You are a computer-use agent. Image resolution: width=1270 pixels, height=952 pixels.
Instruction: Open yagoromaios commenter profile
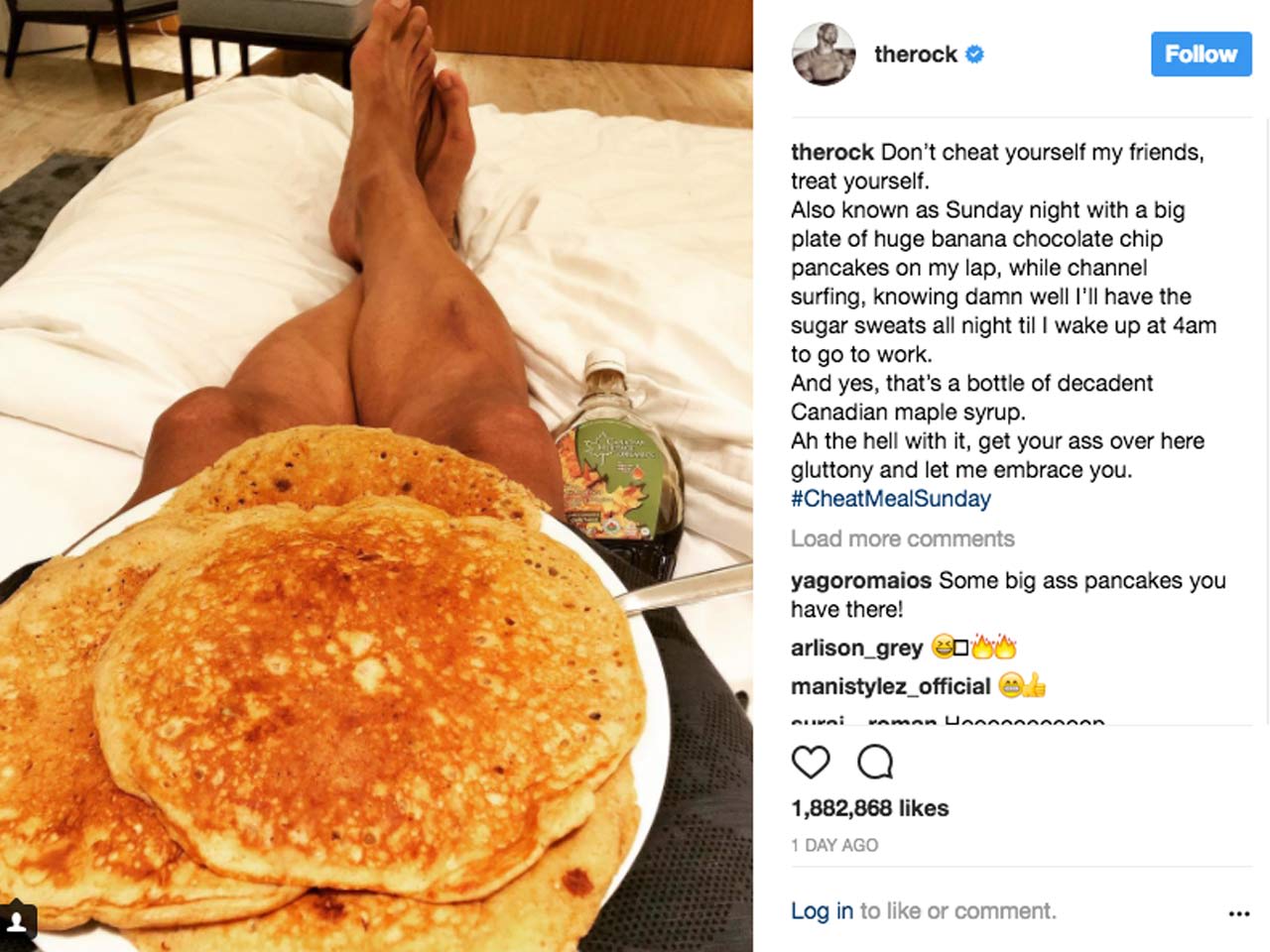point(861,580)
